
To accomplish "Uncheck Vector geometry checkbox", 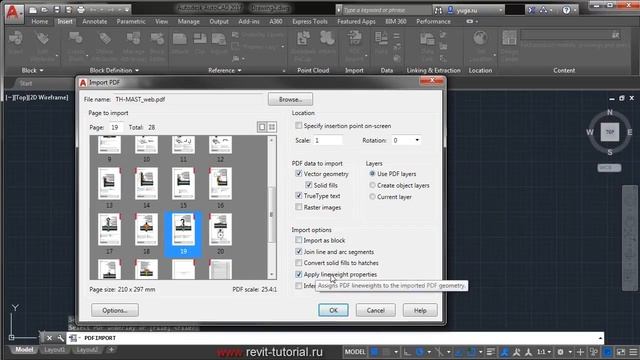I will coord(299,173).
